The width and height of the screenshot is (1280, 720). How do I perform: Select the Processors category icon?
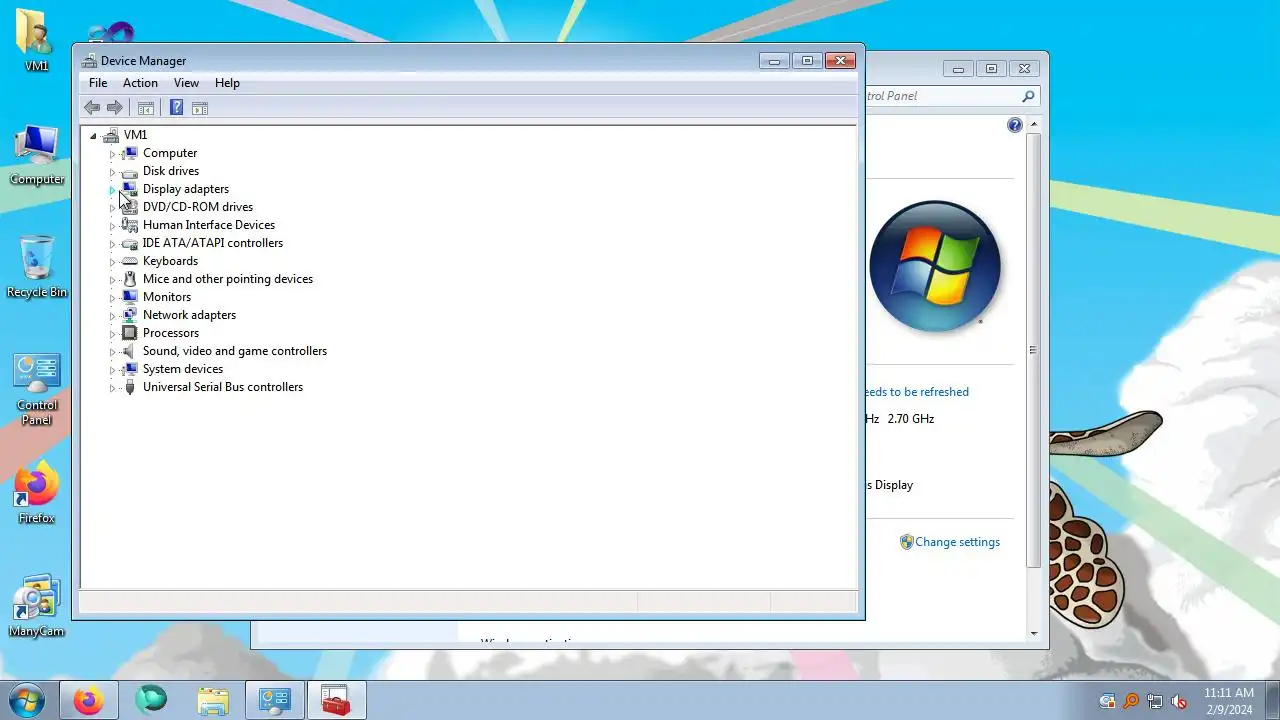pyautogui.click(x=129, y=333)
